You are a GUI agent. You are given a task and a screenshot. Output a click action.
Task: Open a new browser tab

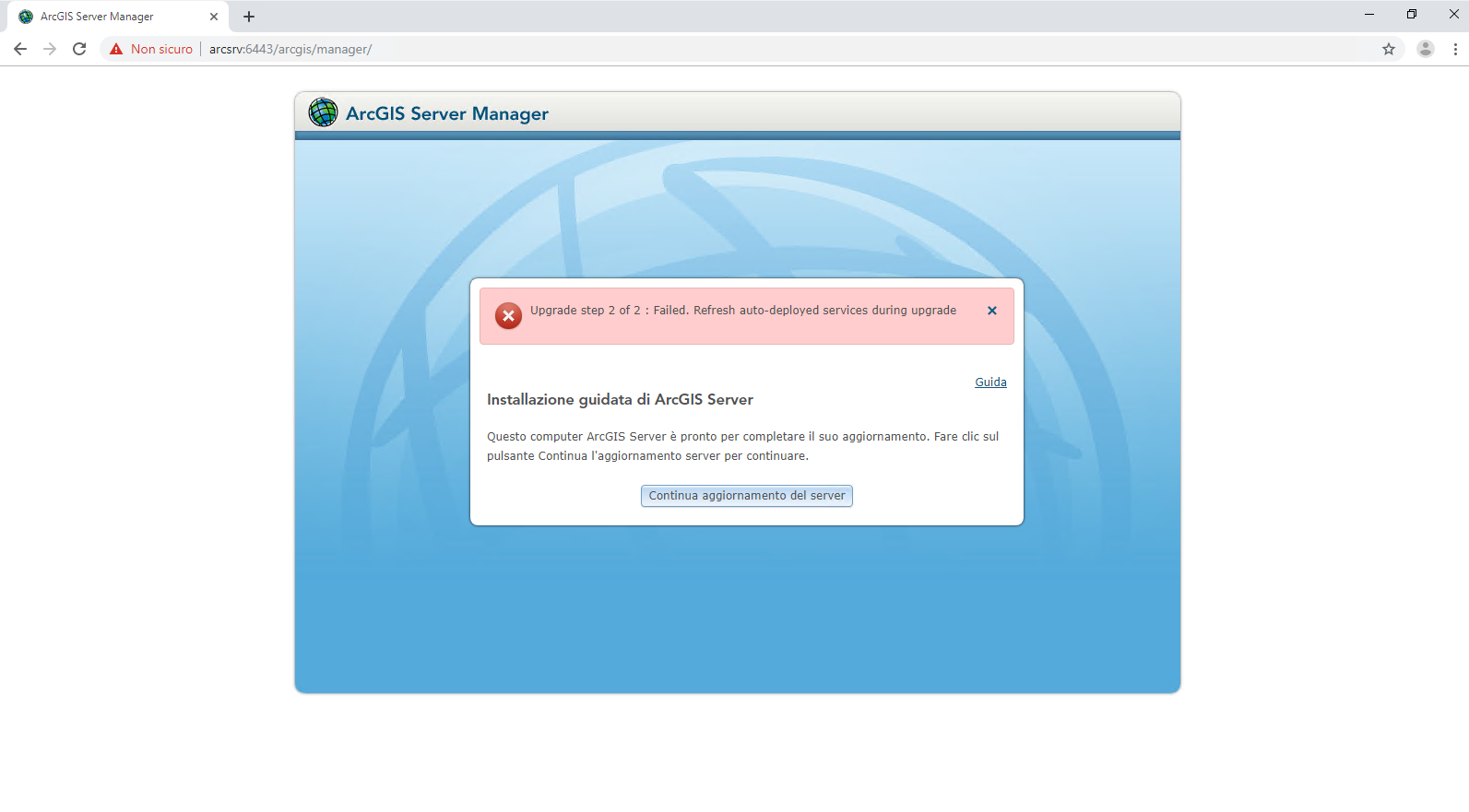(x=249, y=17)
